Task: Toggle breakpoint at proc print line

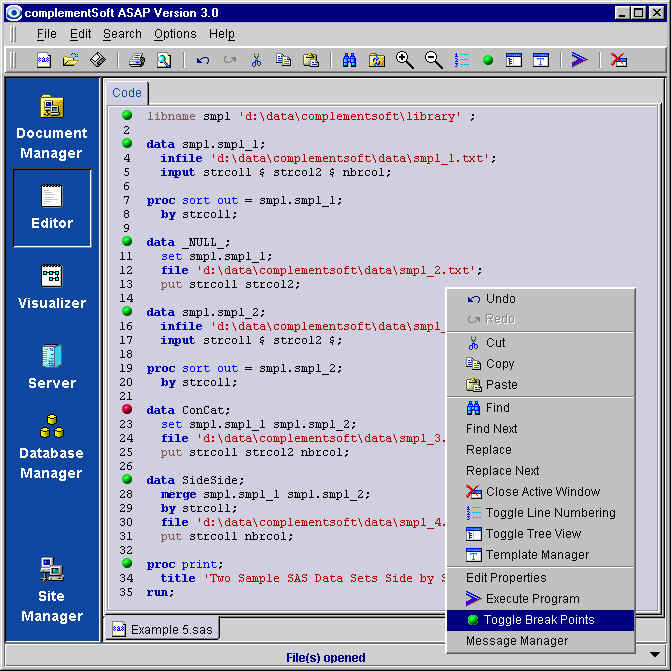Action: 127,563
